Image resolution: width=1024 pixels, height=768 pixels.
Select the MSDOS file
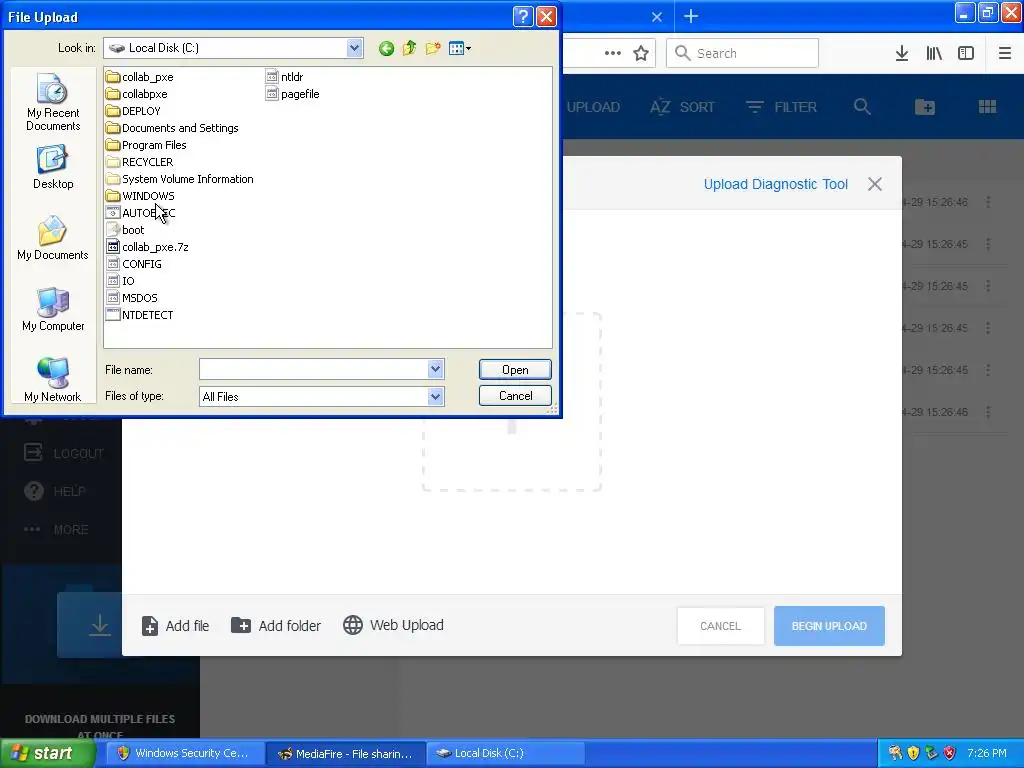coord(132,298)
